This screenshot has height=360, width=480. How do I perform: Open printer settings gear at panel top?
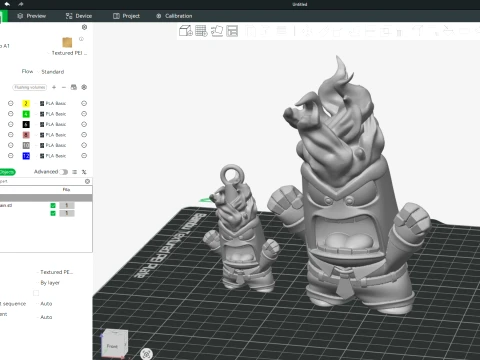tap(84, 27)
